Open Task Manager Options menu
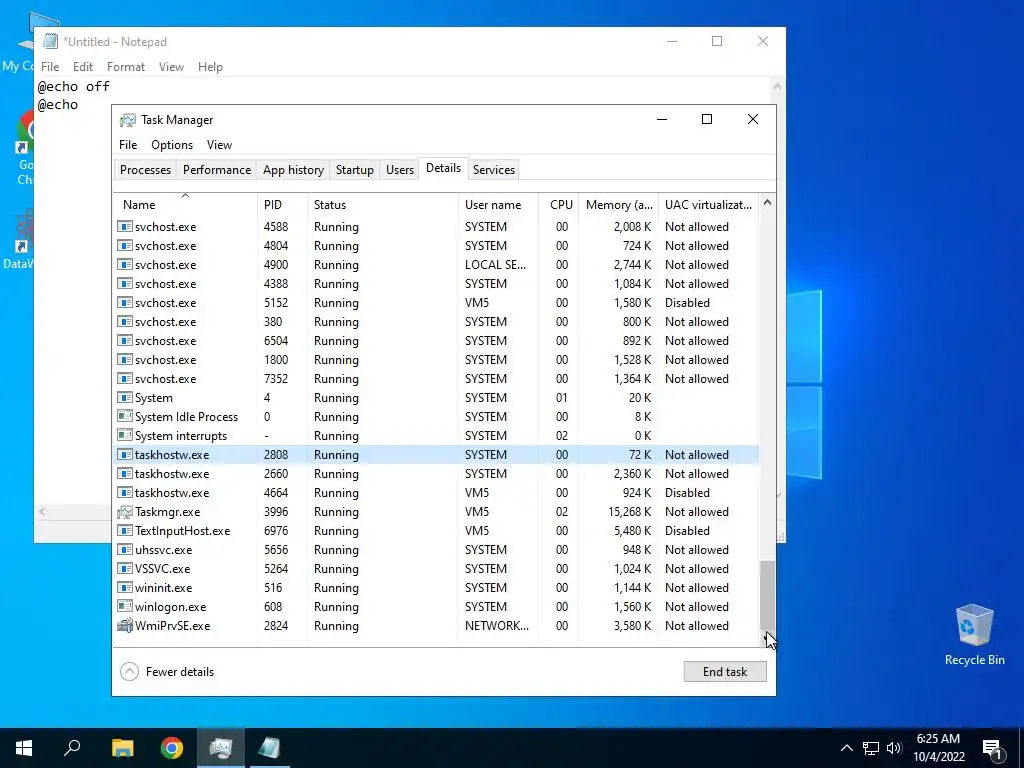The width and height of the screenshot is (1024, 768). [x=172, y=145]
